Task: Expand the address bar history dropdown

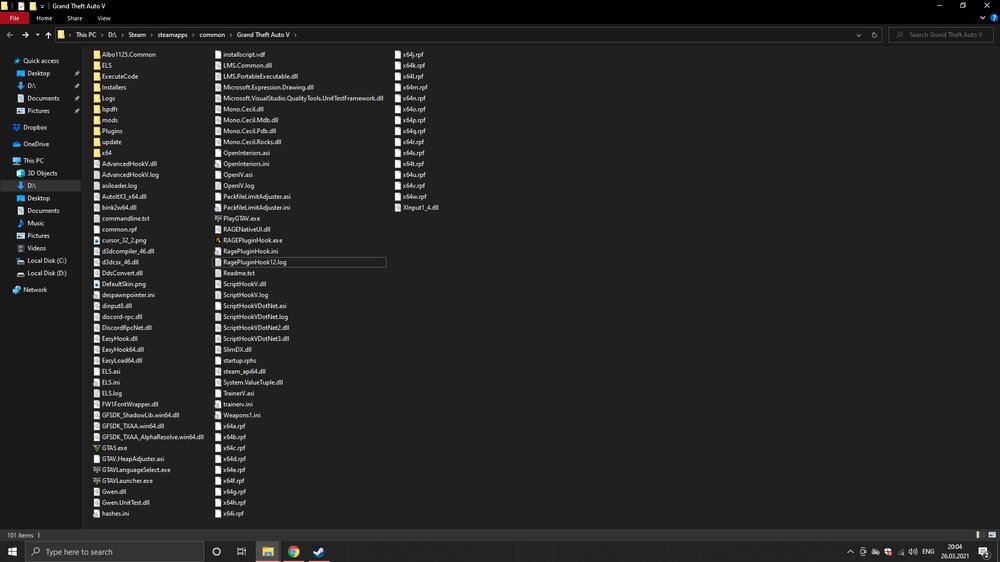Action: click(x=858, y=35)
